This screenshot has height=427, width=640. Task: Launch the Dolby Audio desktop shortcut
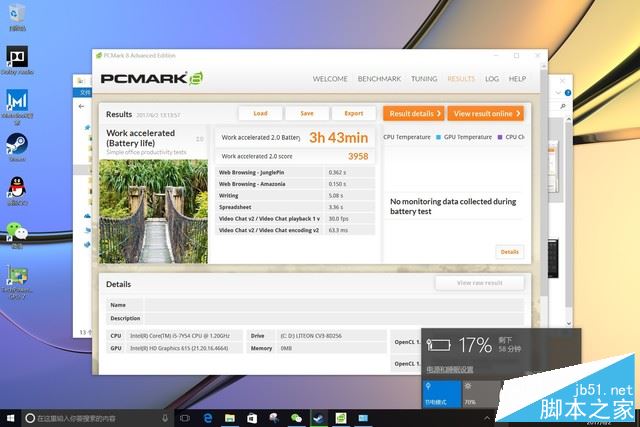pos(17,59)
